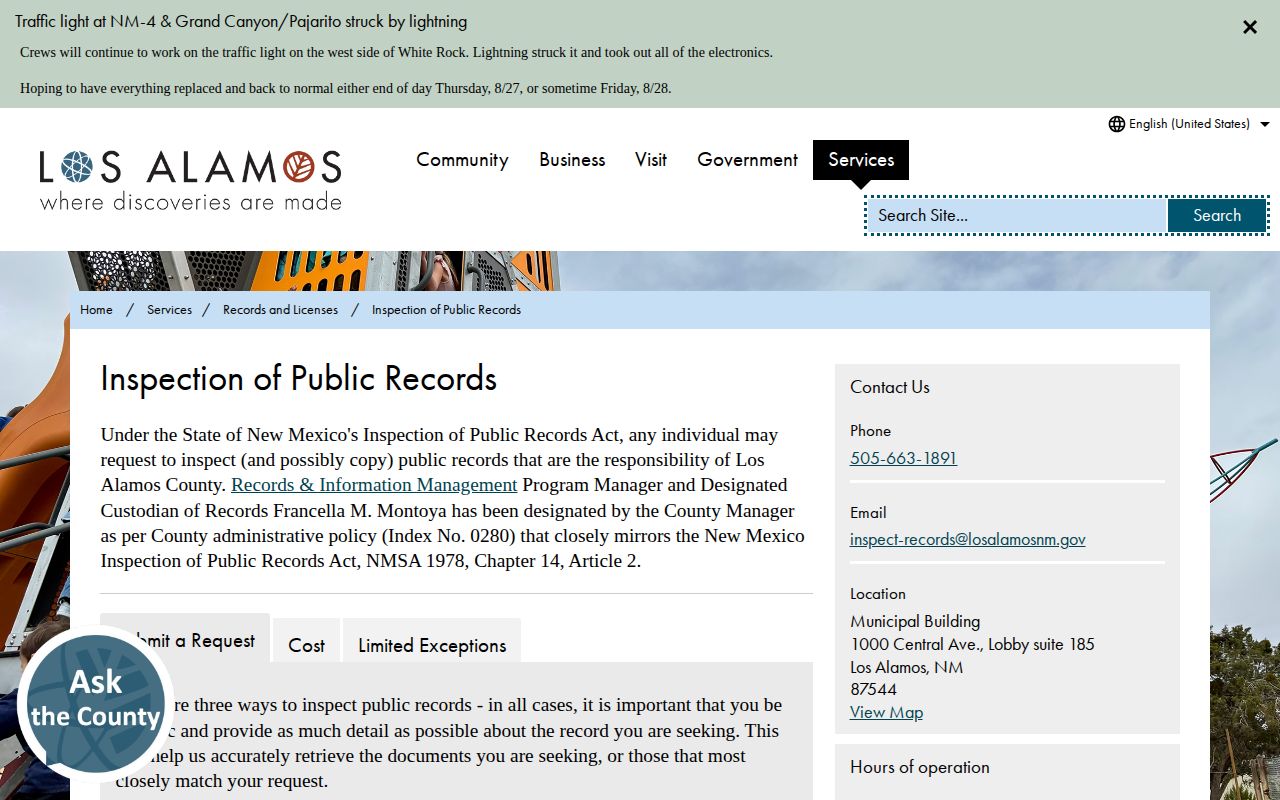
Task: Click the Los Alamos logo
Action: click(190, 180)
